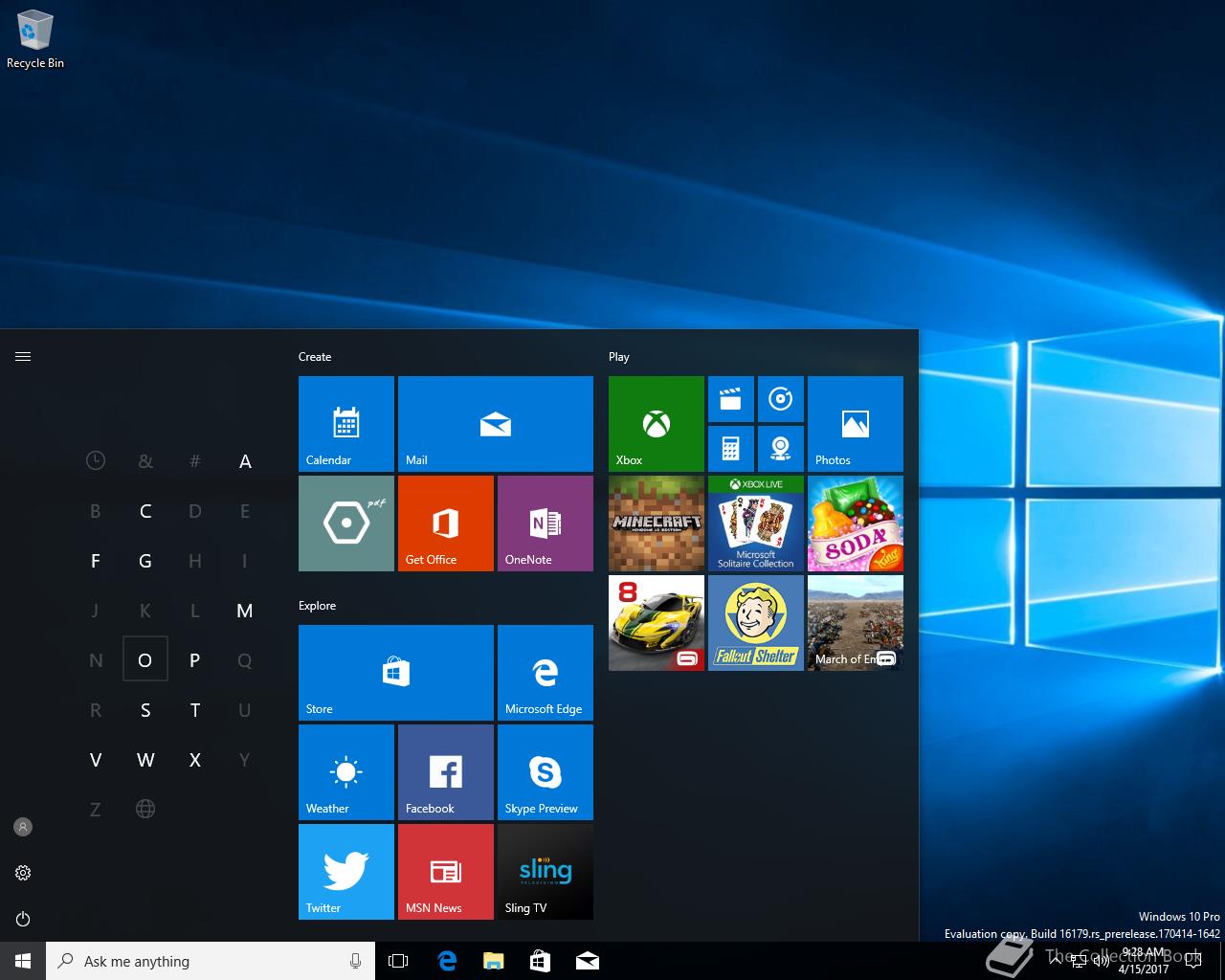1225x980 pixels.
Task: Jump to letter T in app list
Action: [195, 710]
